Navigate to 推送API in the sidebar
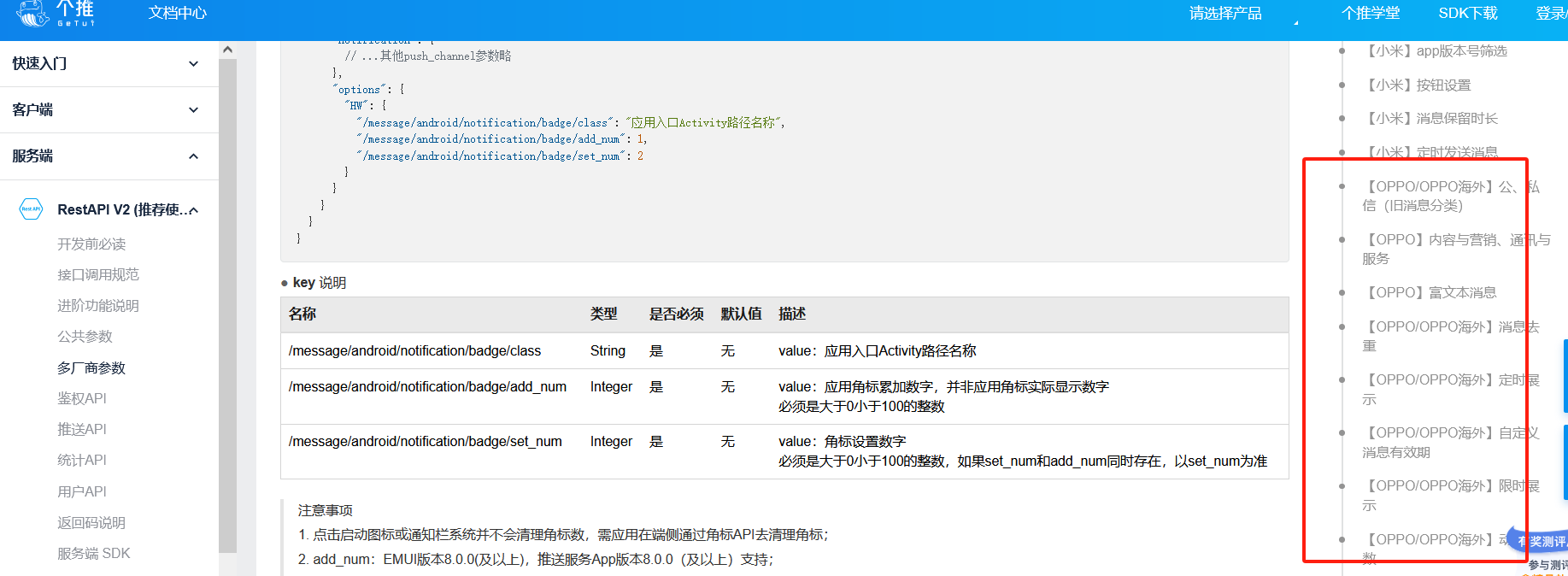Screen dimensions: 1568x576 (x=82, y=429)
